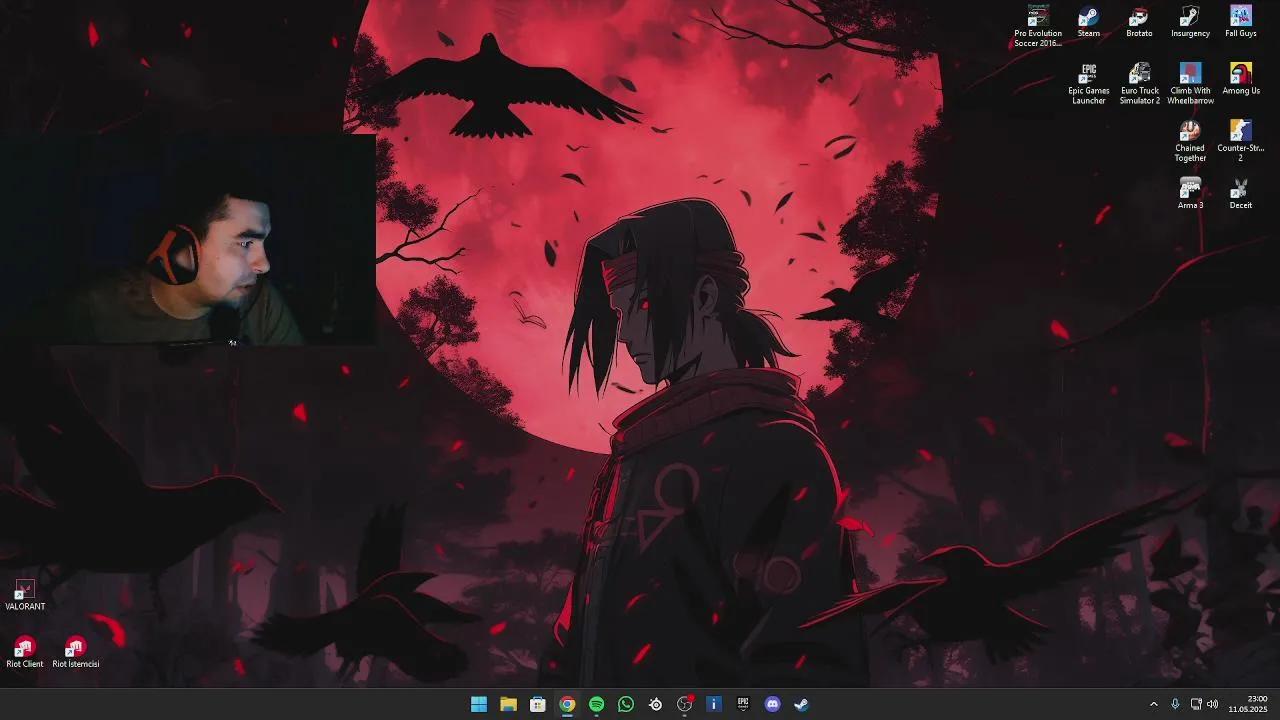Open the blue info app in taskbar

(714, 704)
